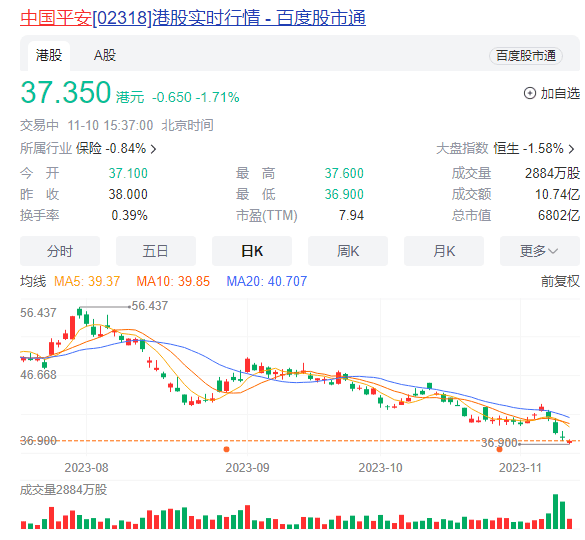Click the 成交额 value 10.74亿
The width and height of the screenshot is (585, 540).
tap(557, 194)
